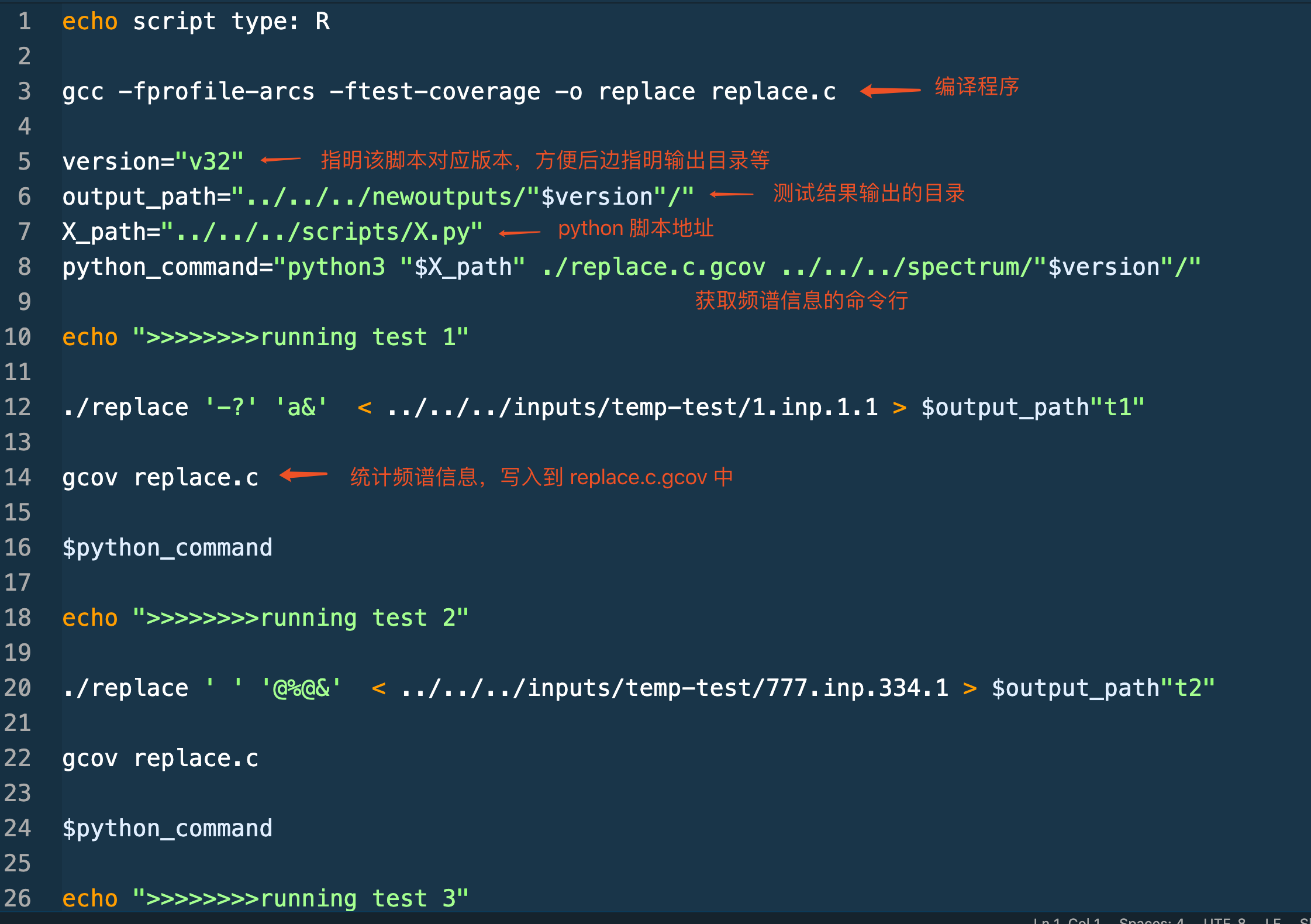Click line number 12 in the gutter

pos(18,407)
